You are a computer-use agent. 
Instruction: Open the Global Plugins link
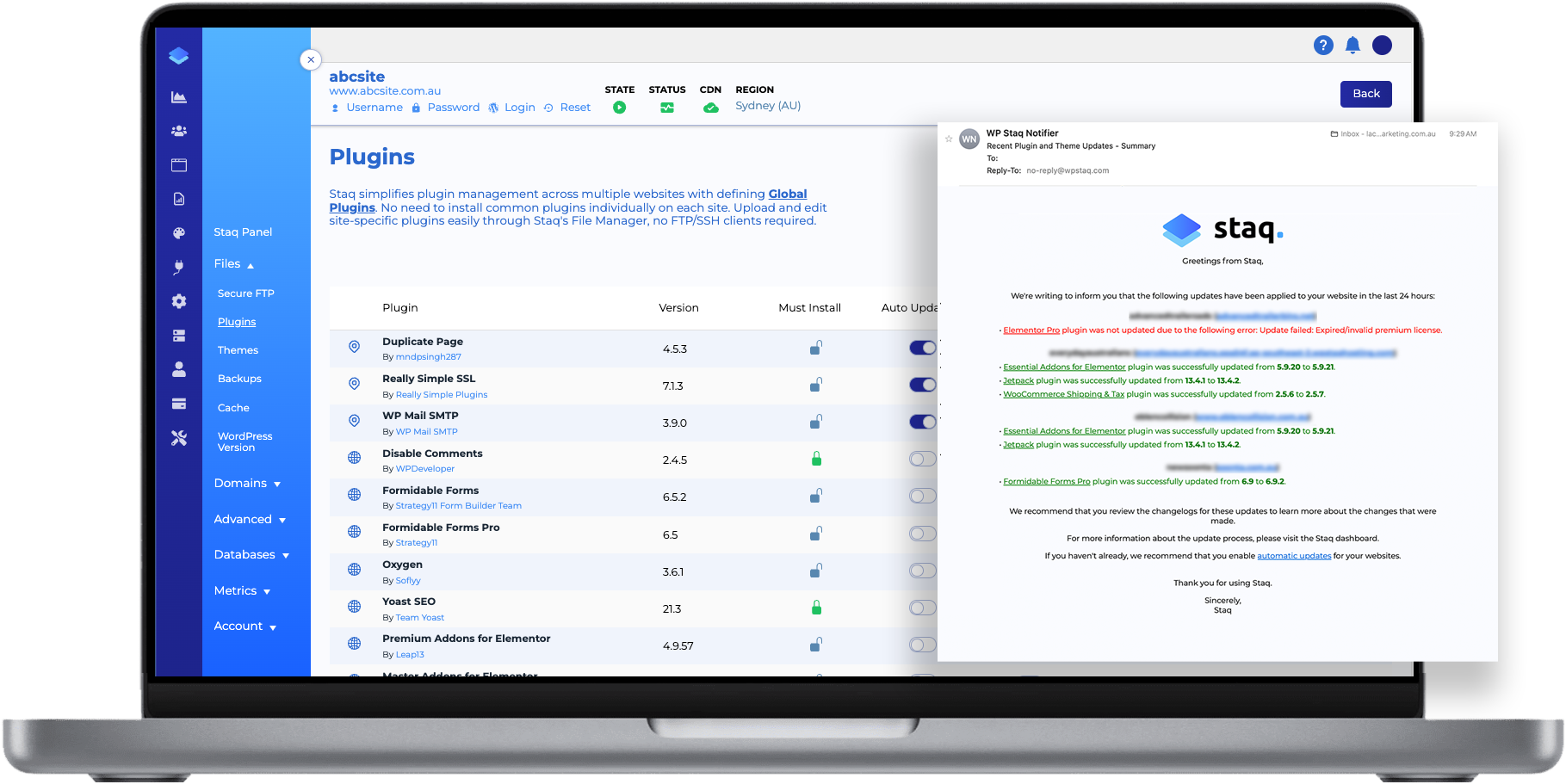[x=568, y=201]
